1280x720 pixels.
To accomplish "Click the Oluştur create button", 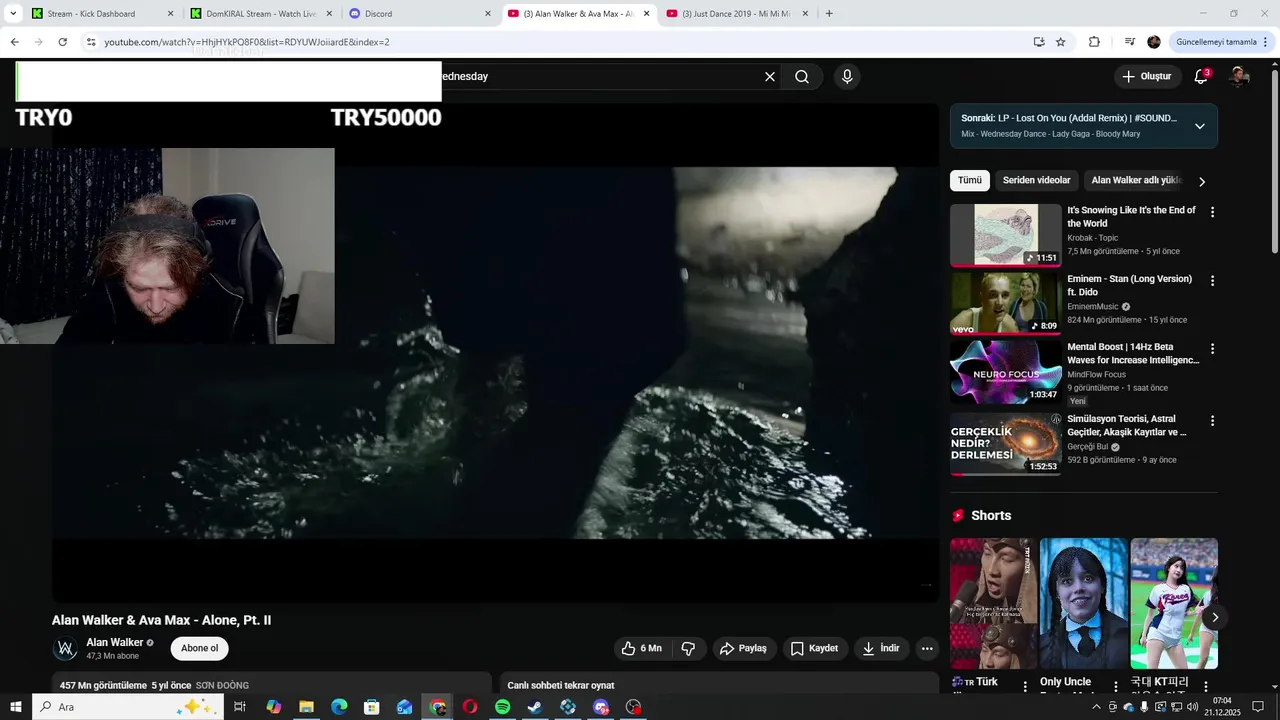I will 1146,77.
